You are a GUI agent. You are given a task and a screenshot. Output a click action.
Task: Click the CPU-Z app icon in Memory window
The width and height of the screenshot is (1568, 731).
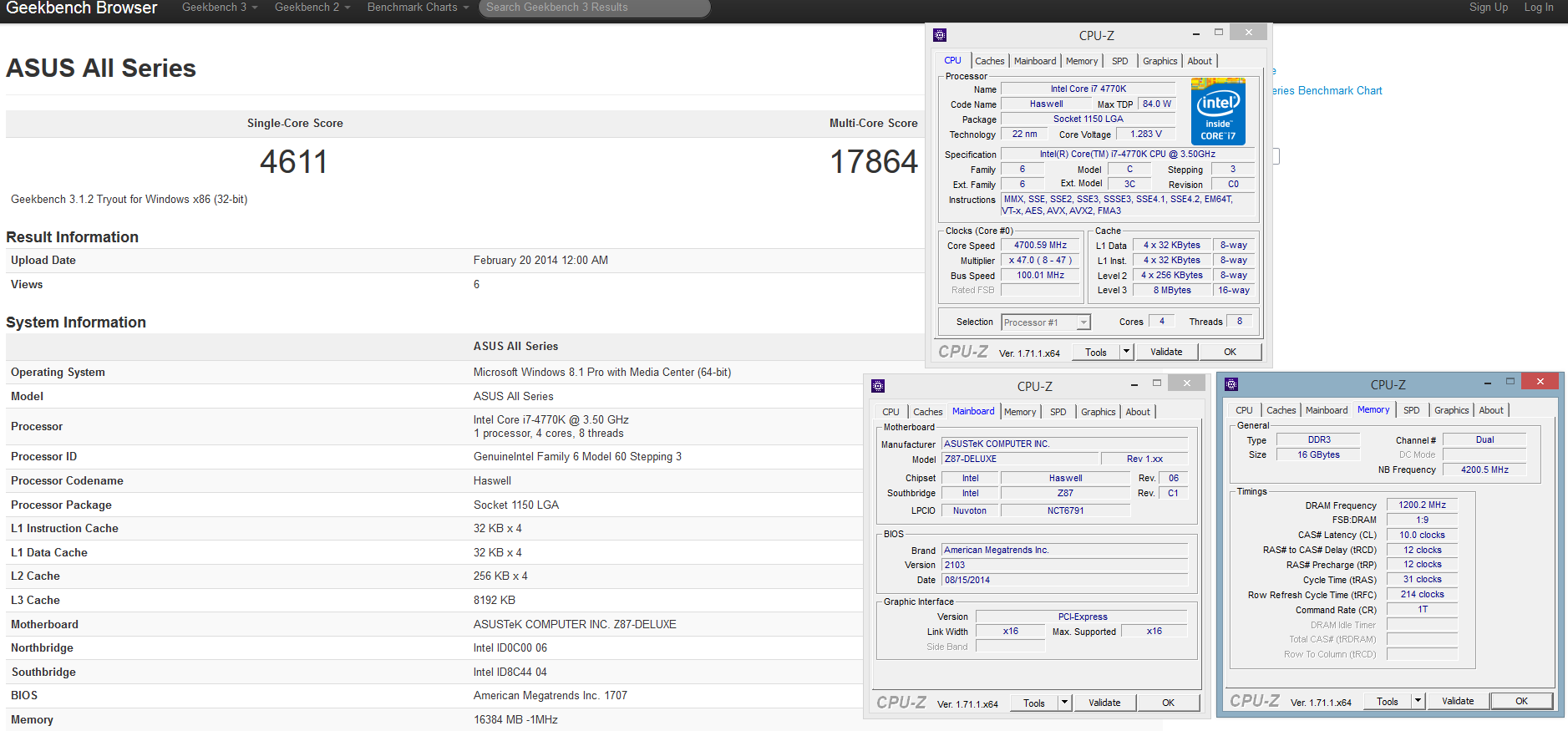pyautogui.click(x=1231, y=384)
